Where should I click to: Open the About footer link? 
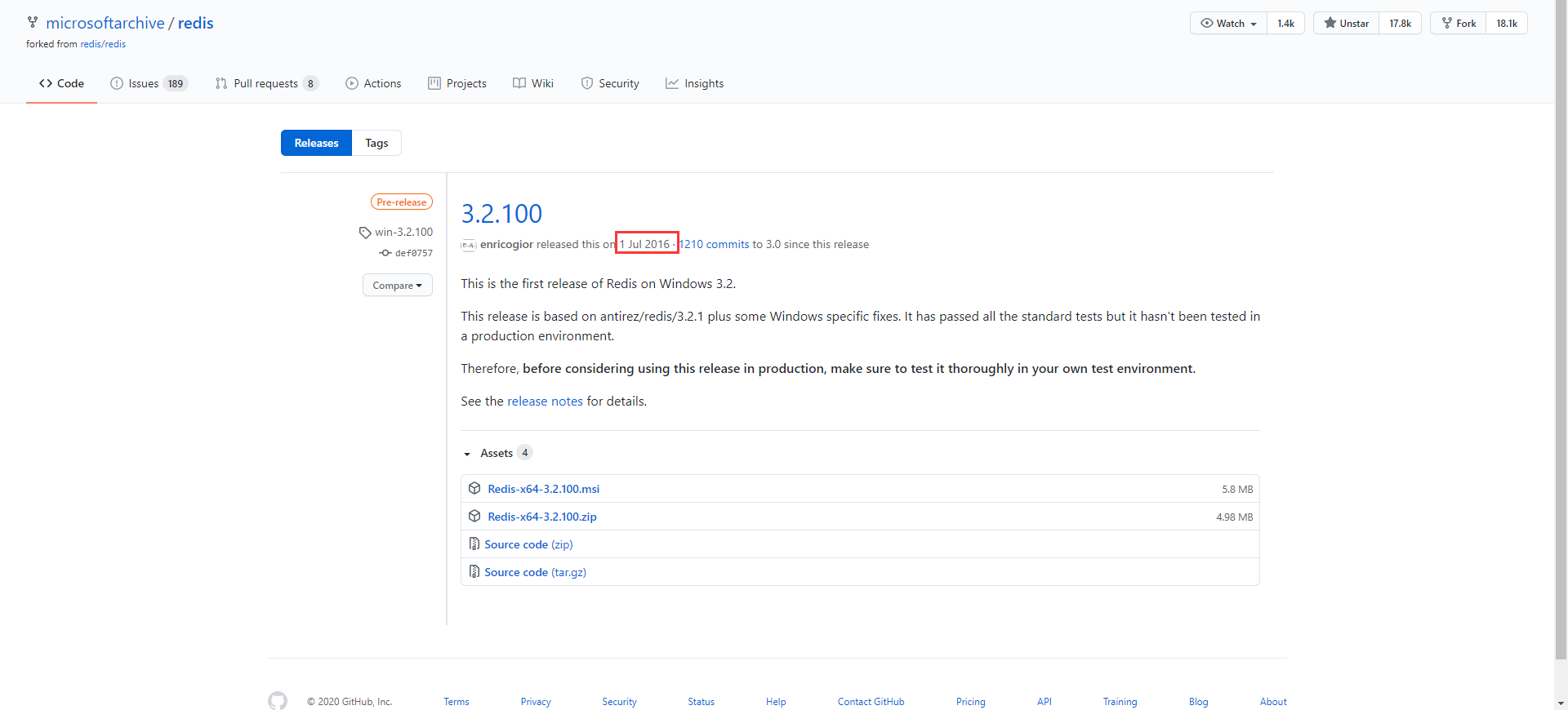pyautogui.click(x=1273, y=702)
